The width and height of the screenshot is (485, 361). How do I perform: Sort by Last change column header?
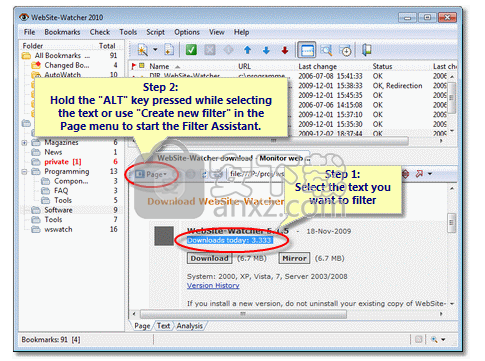(317, 66)
